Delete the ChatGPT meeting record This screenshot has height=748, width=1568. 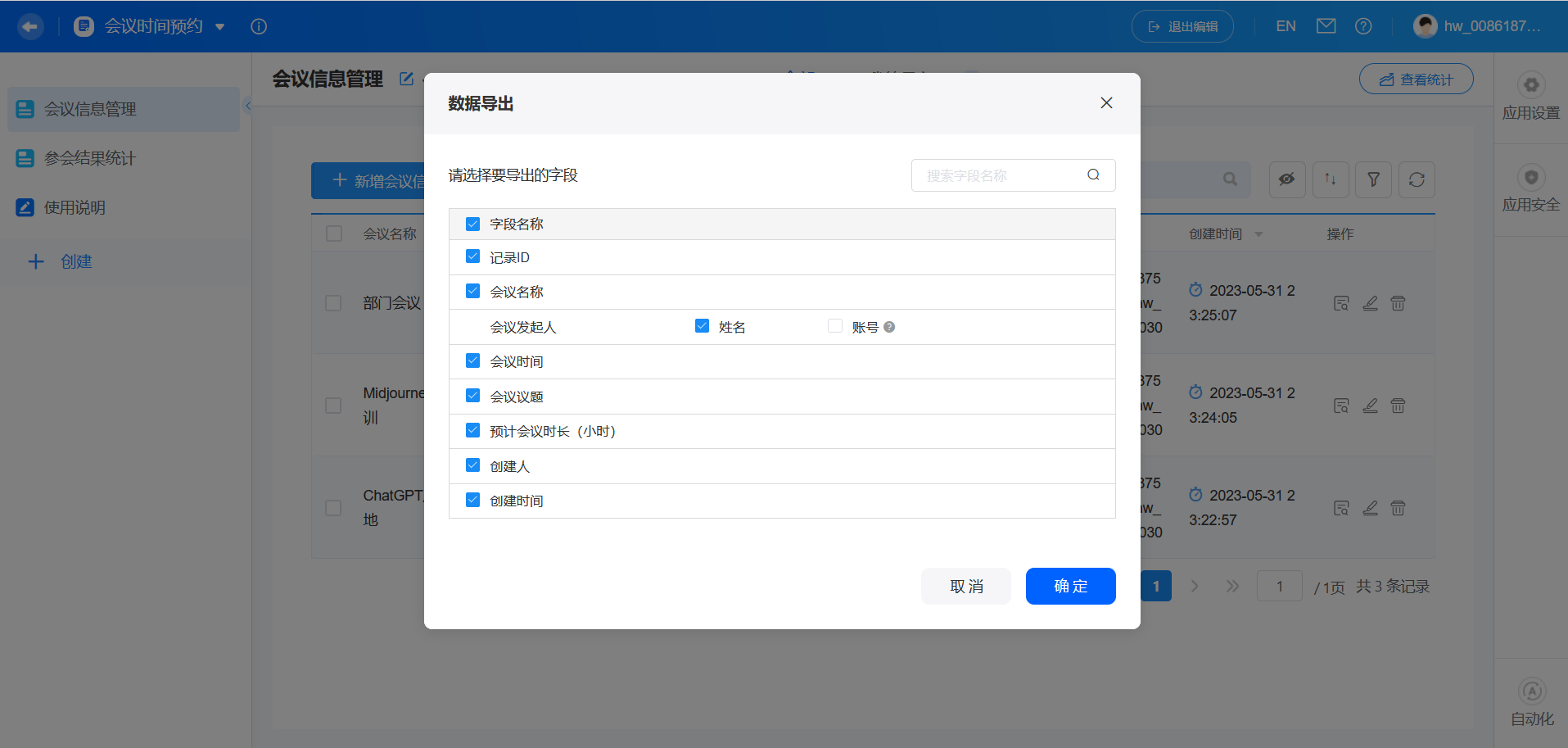coord(1397,508)
